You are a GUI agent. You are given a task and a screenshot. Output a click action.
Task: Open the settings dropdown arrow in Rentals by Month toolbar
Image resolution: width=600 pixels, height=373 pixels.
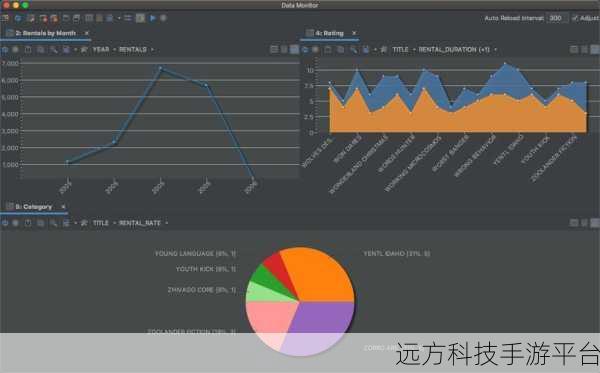(x=75, y=49)
